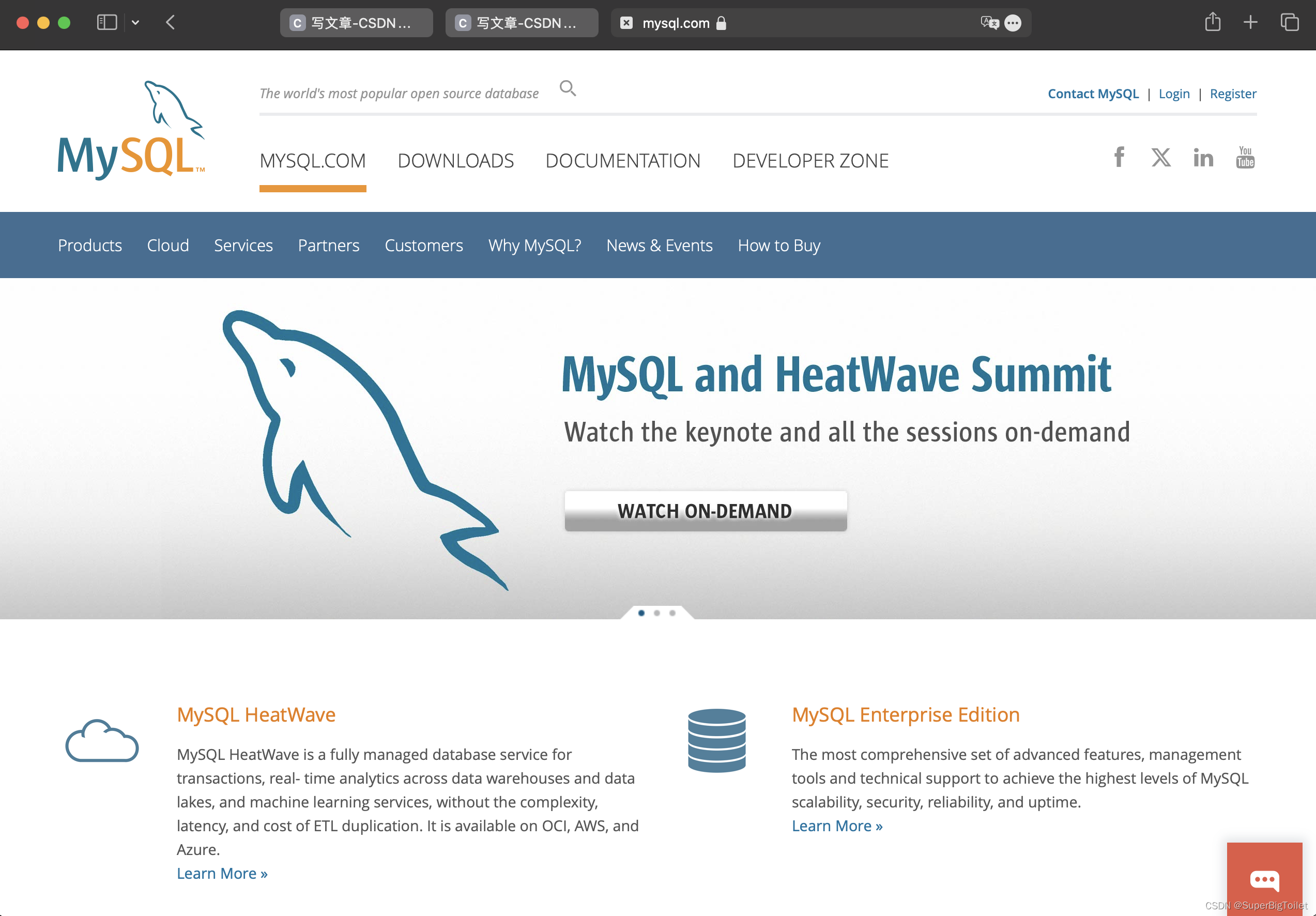Click the search magnifier icon
The width and height of the screenshot is (1316, 916).
[568, 89]
